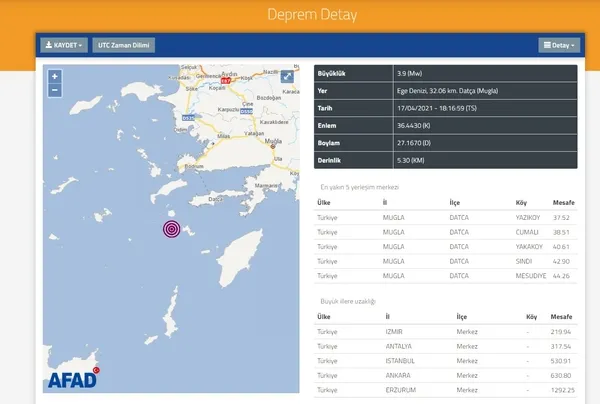The width and height of the screenshot is (600, 404).
Task: Open the Detay dropdown menu
Action: [x=559, y=45]
